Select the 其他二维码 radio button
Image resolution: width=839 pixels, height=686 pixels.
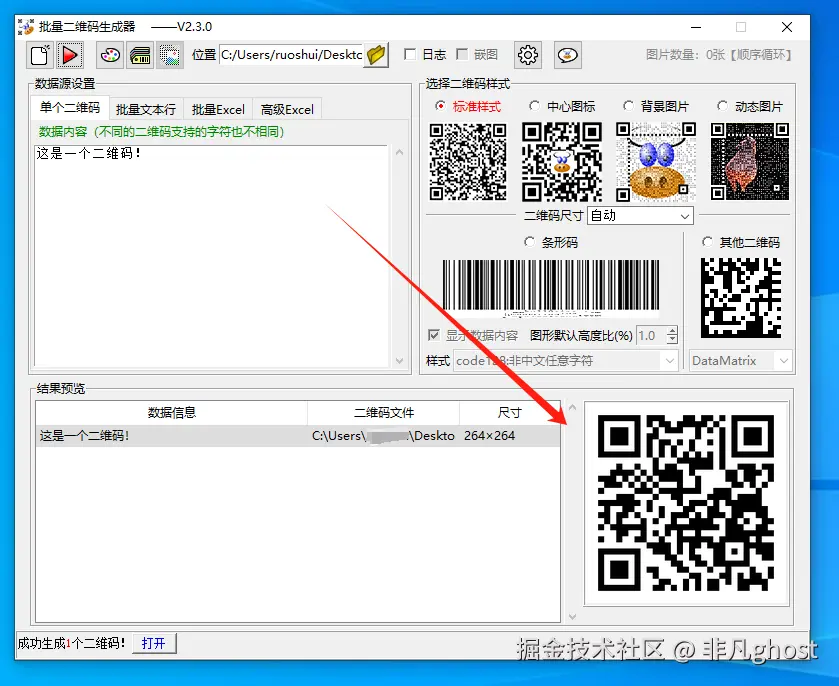tap(707, 242)
